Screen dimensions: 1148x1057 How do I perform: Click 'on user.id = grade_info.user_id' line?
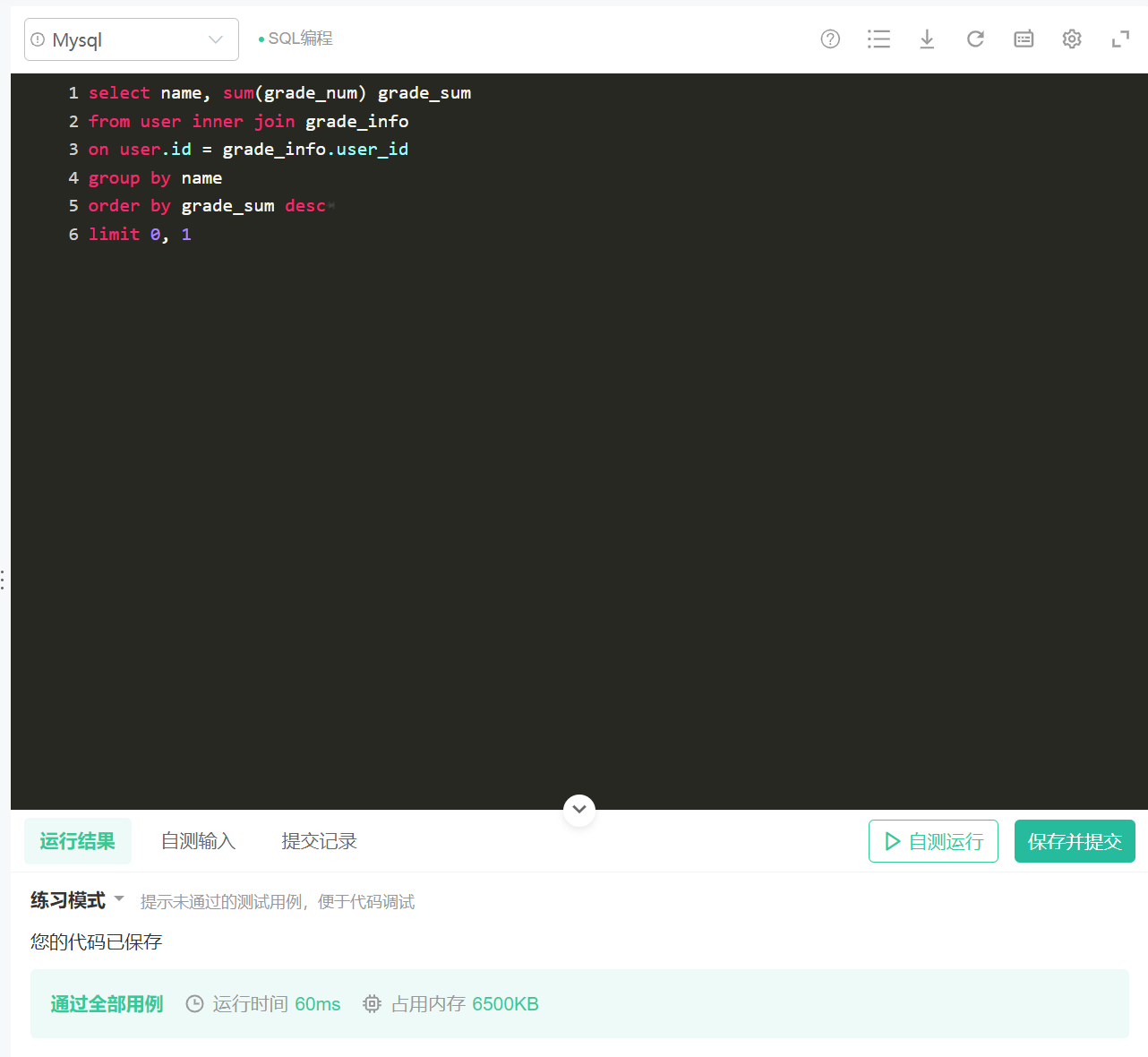coord(248,150)
